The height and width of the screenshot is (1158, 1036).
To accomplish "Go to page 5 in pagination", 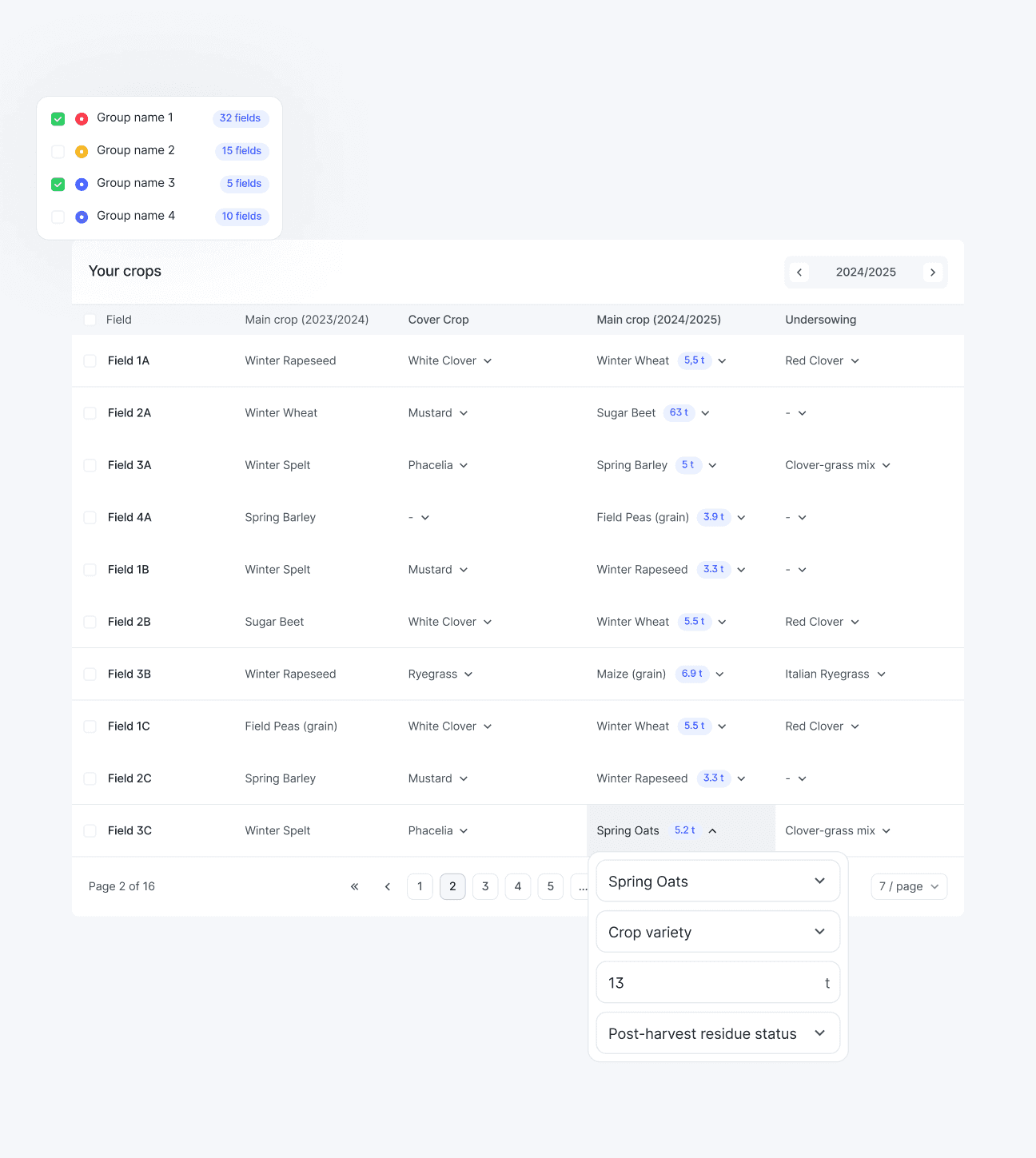I will point(550,886).
